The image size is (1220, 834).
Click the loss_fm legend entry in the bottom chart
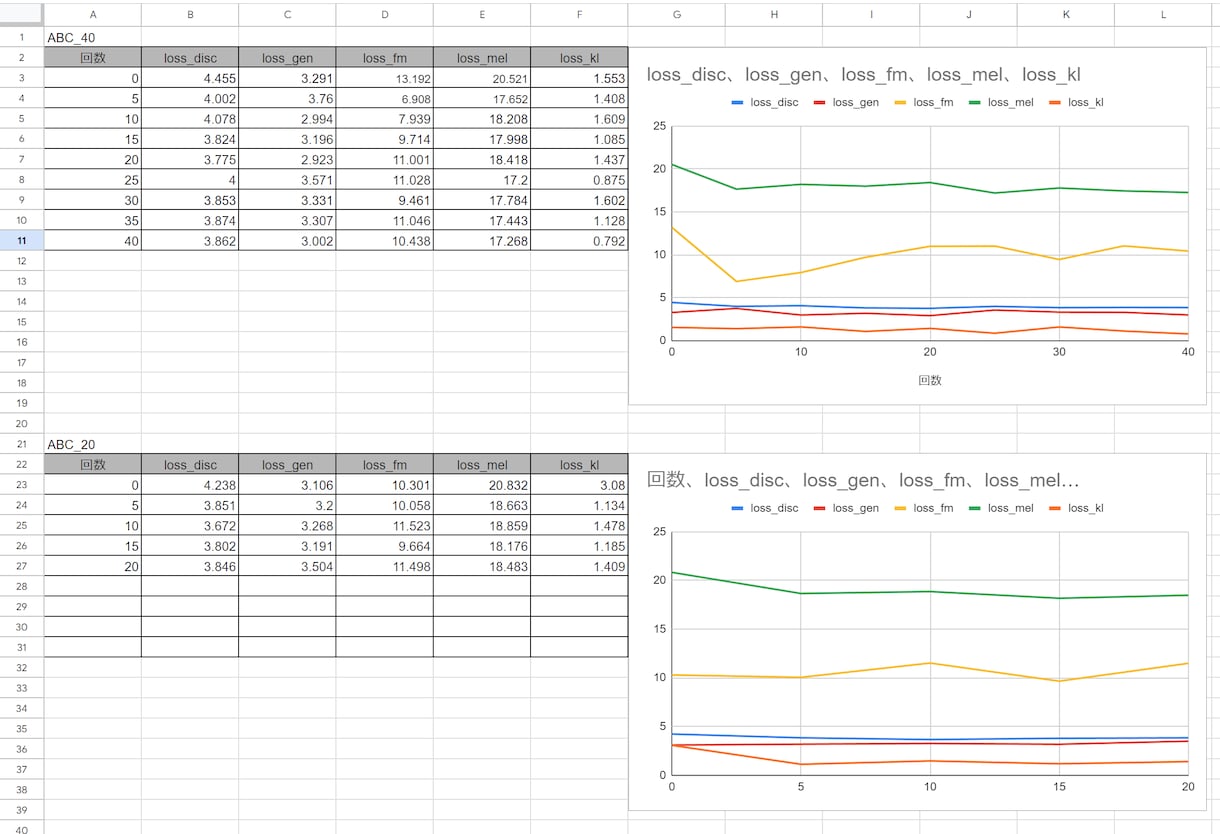924,508
